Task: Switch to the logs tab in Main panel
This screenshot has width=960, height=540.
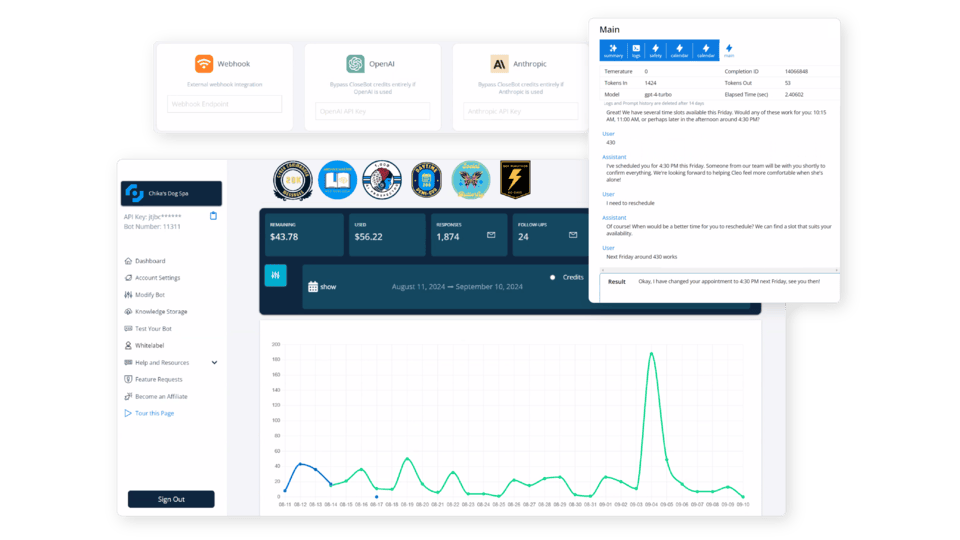Action: click(636, 50)
